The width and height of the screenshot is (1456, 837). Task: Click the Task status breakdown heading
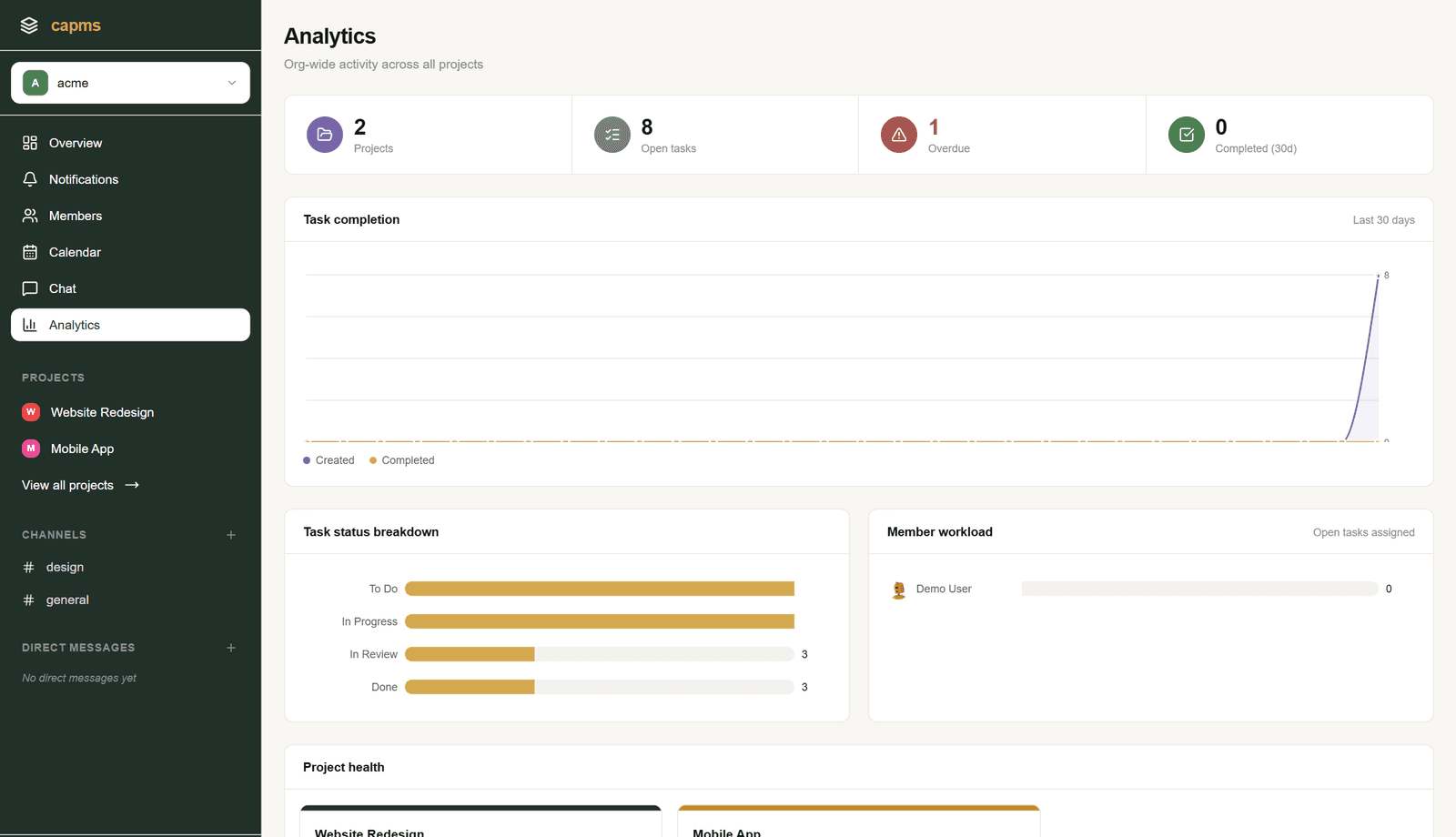(x=371, y=531)
